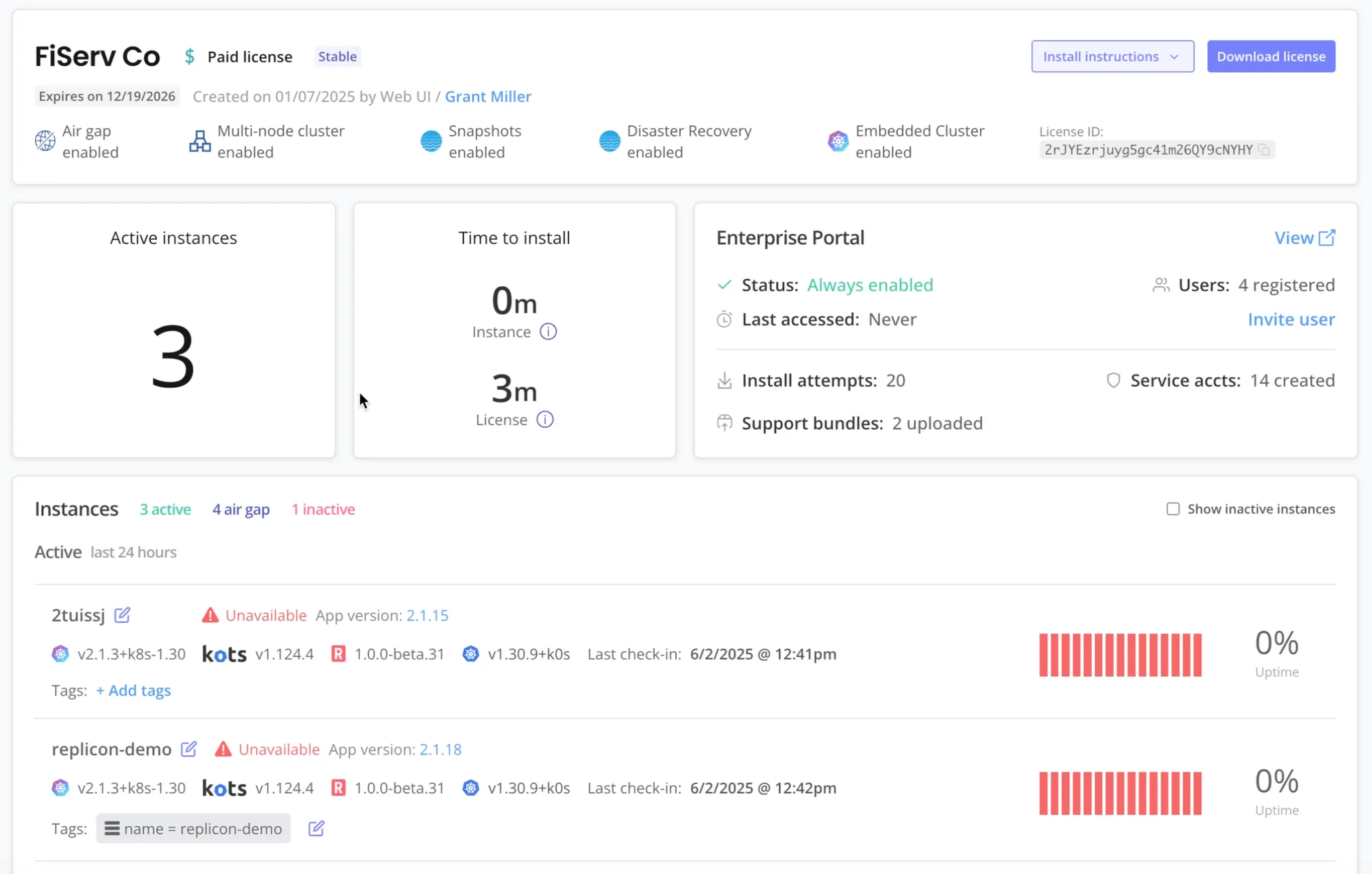Click the Download license button
The image size is (1372, 874).
point(1270,56)
